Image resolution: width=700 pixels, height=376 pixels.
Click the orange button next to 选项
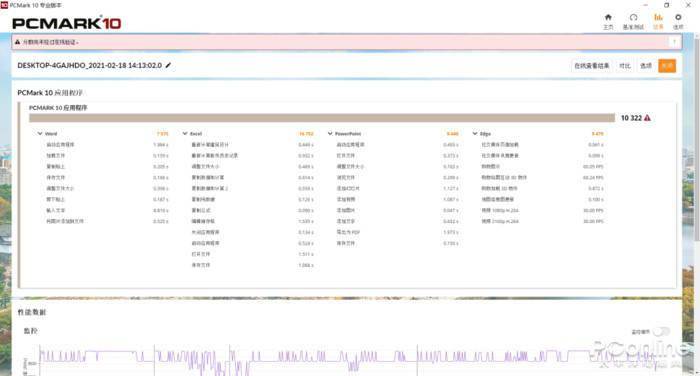click(x=667, y=66)
